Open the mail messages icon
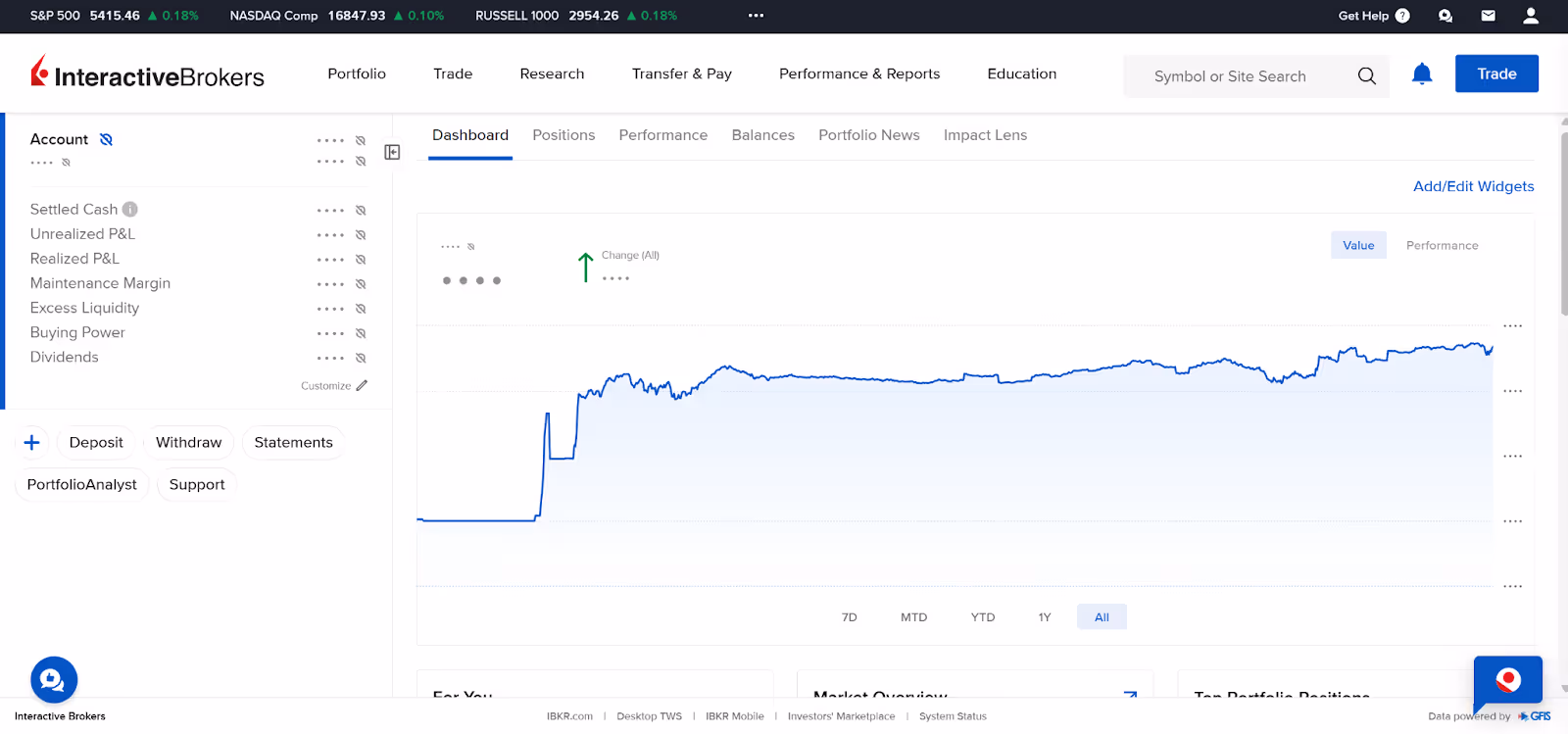The image size is (1568, 734). pyautogui.click(x=1489, y=16)
